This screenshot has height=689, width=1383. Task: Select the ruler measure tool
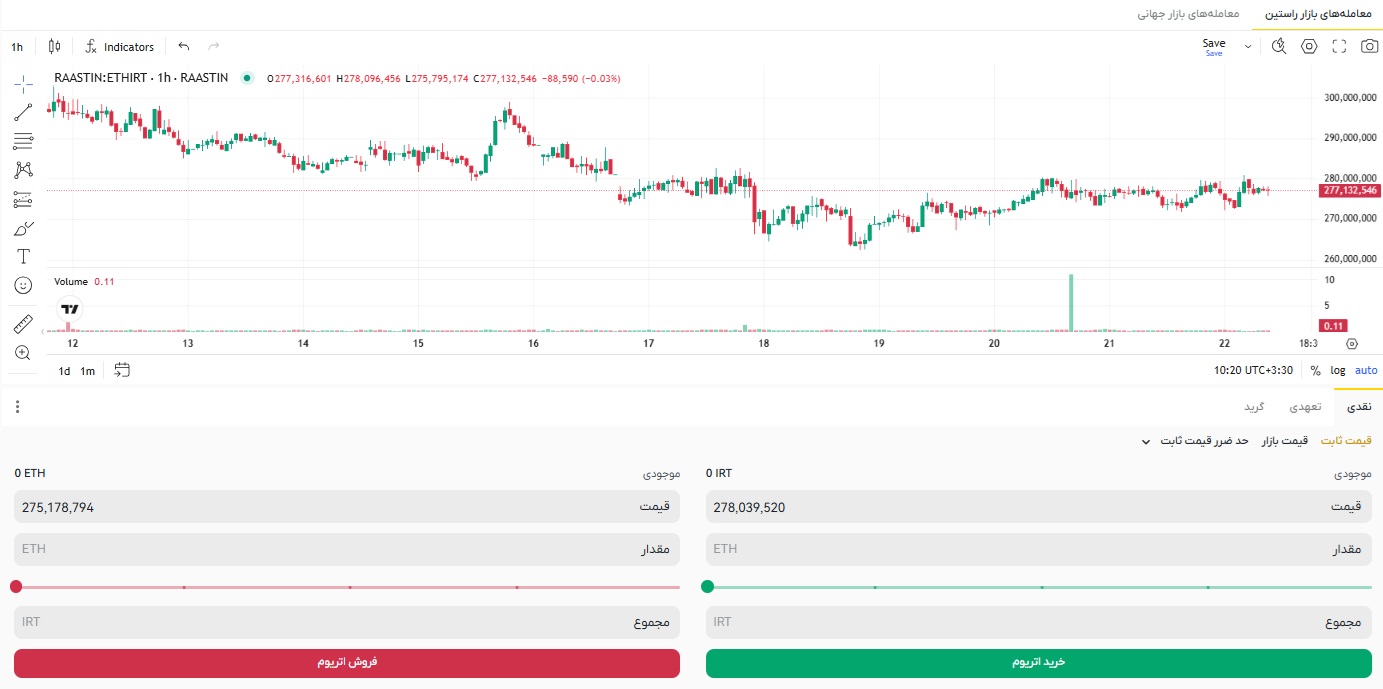tap(23, 324)
